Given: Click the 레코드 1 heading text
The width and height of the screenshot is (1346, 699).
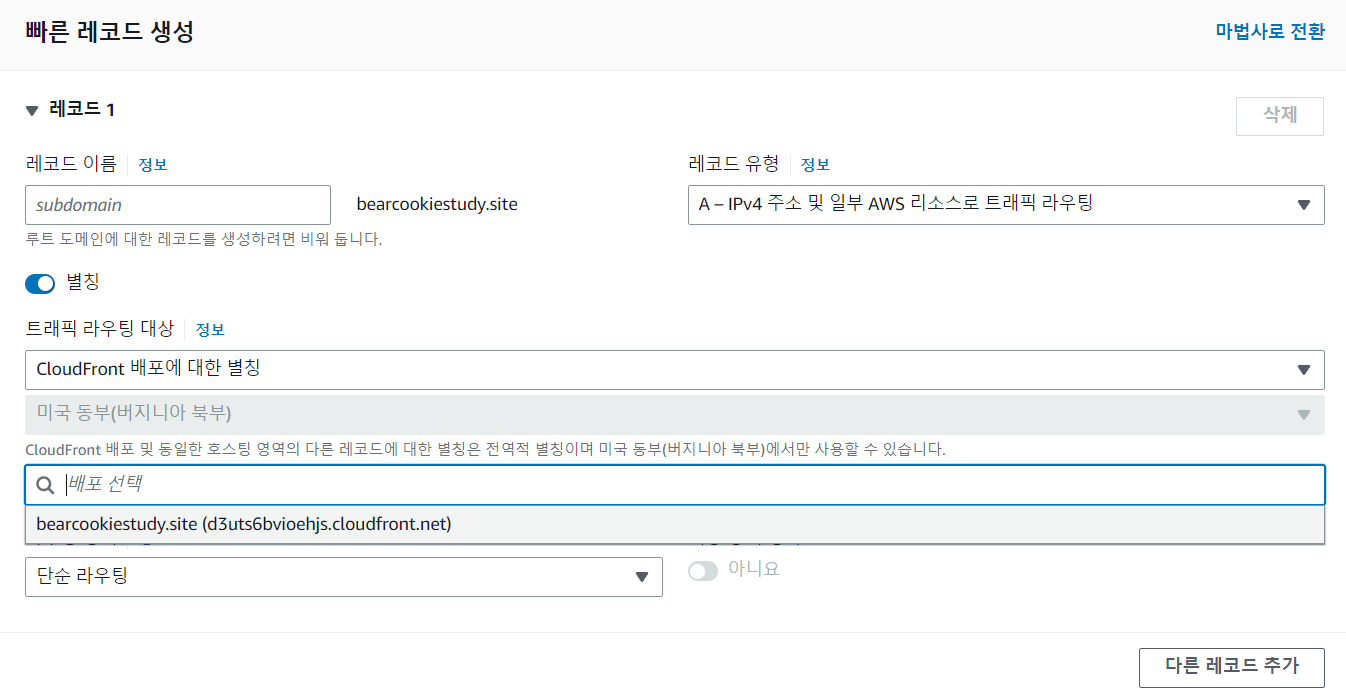Looking at the screenshot, I should pos(82,110).
